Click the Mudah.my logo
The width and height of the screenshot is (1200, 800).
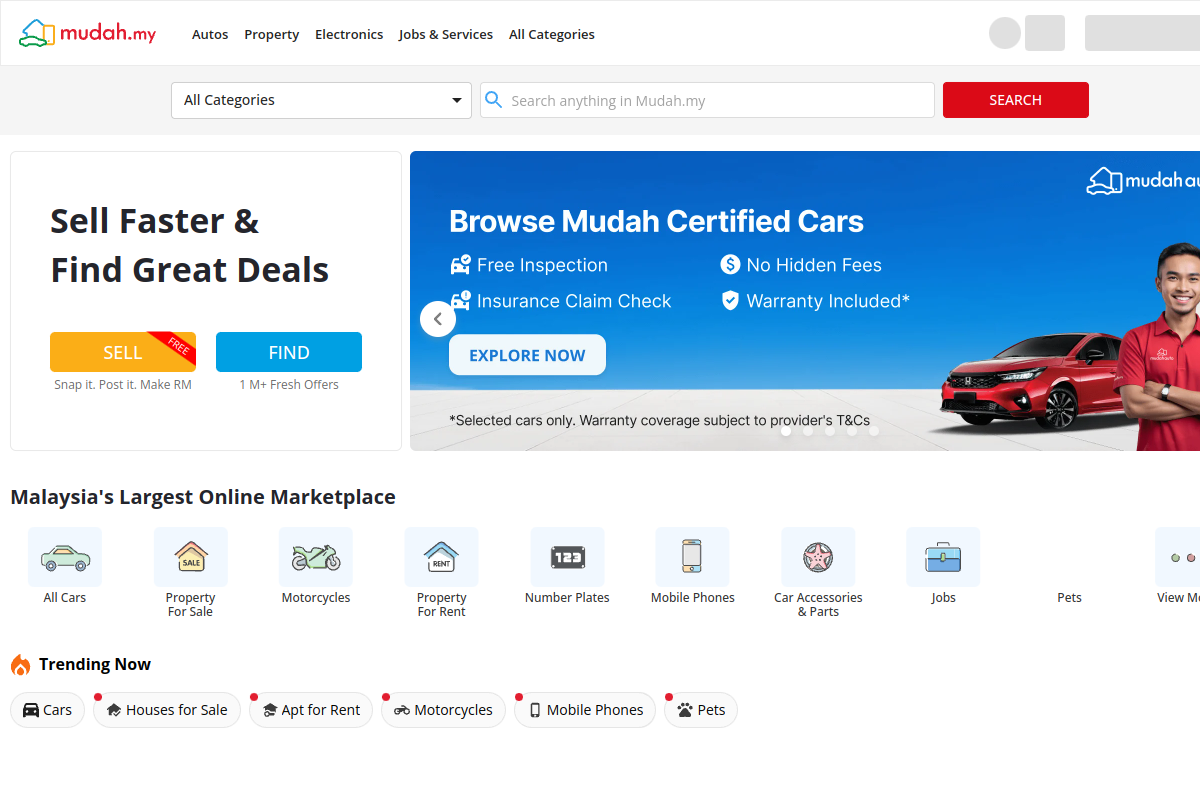(x=88, y=33)
